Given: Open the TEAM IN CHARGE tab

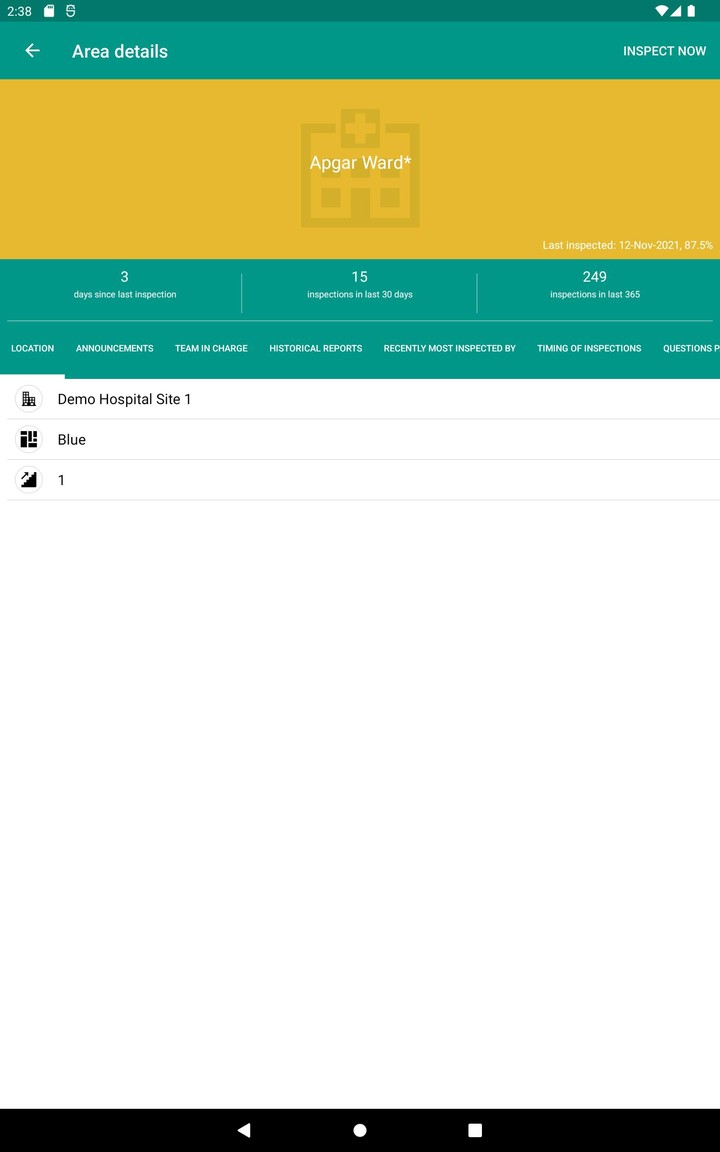Looking at the screenshot, I should [x=211, y=348].
